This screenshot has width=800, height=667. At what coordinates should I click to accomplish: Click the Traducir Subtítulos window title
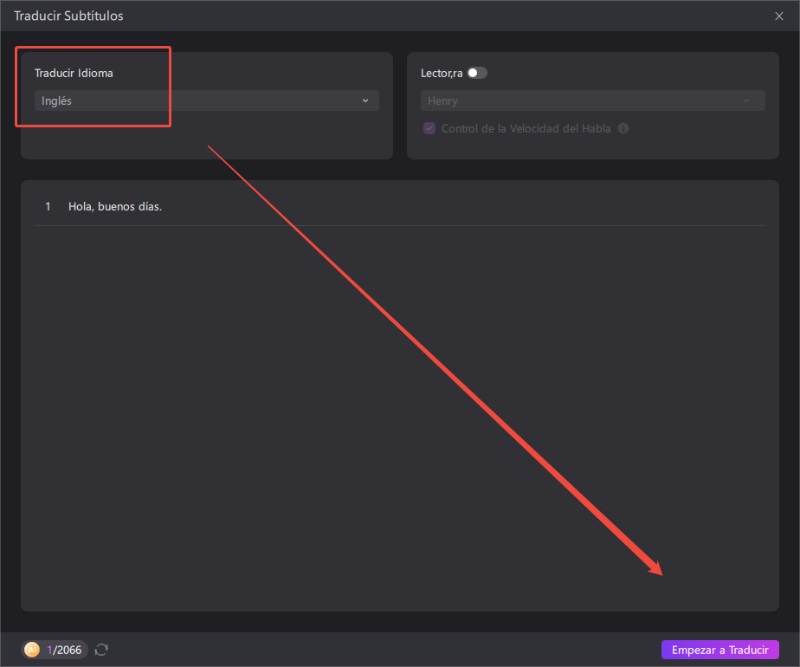click(69, 16)
